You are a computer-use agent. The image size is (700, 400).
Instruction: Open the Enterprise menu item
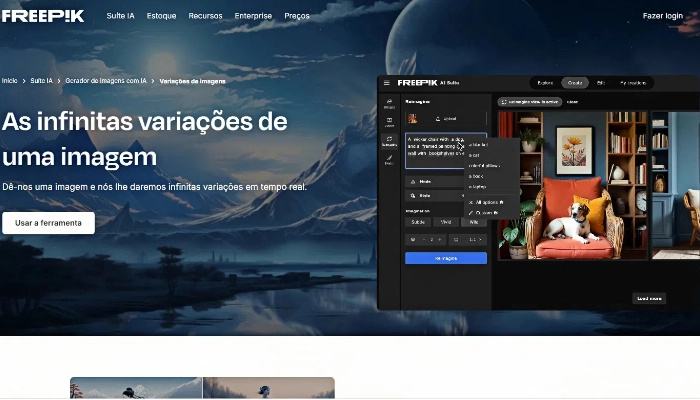(x=253, y=16)
